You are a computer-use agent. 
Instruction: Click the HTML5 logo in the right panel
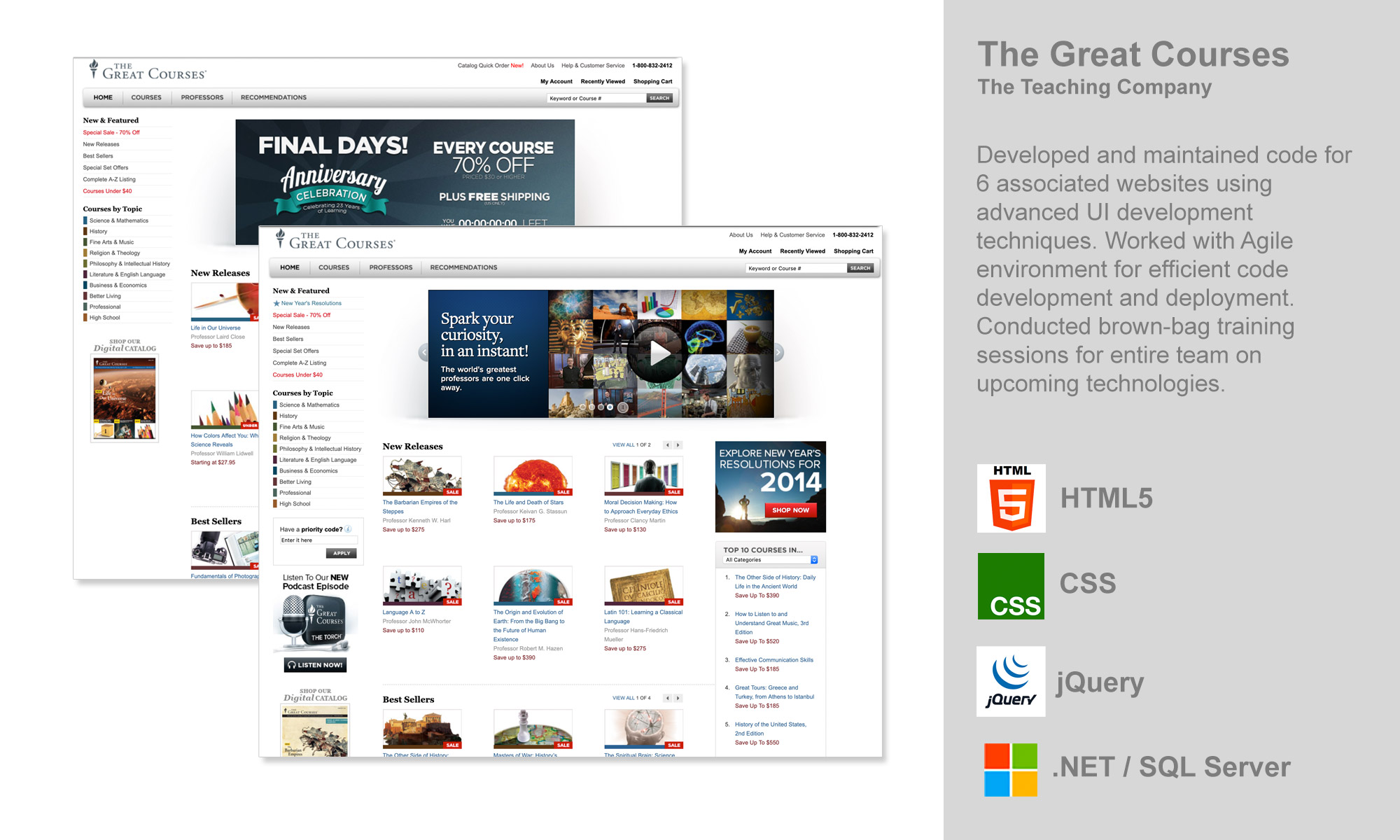[1011, 498]
